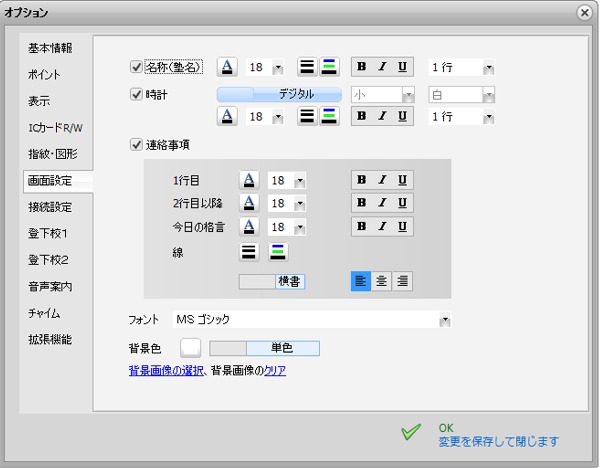600x468 pixels.
Task: Toggle Underline in the 時計 row
Action: tap(402, 116)
